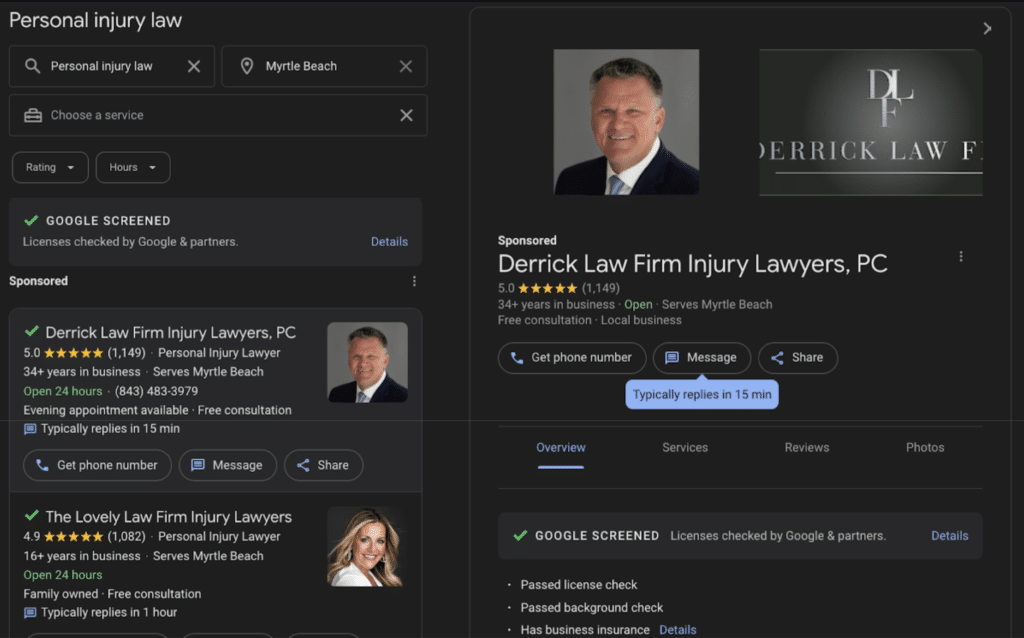Clear the Myrtle Beach location field

(406, 66)
